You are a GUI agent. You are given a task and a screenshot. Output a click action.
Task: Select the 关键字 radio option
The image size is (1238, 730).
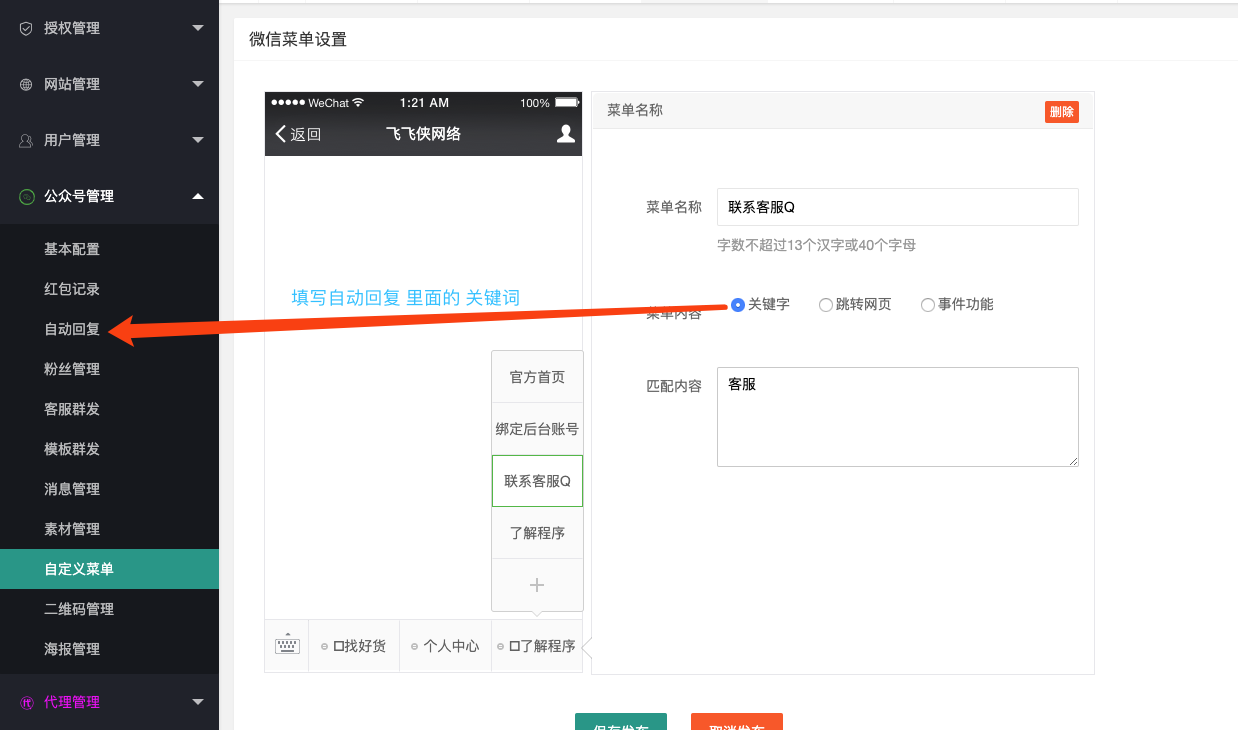tap(738, 305)
